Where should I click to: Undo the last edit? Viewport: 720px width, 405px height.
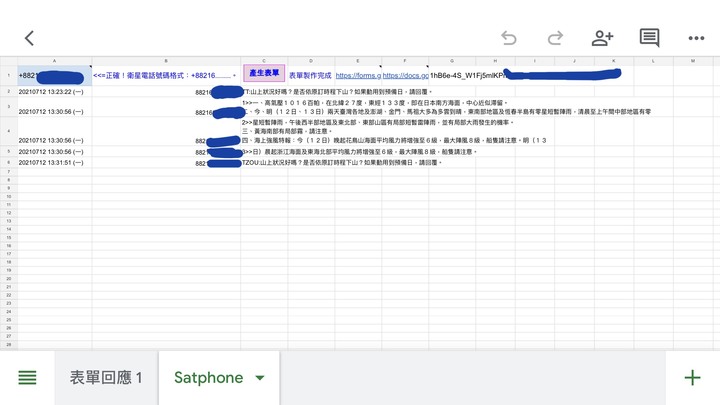pyautogui.click(x=509, y=38)
